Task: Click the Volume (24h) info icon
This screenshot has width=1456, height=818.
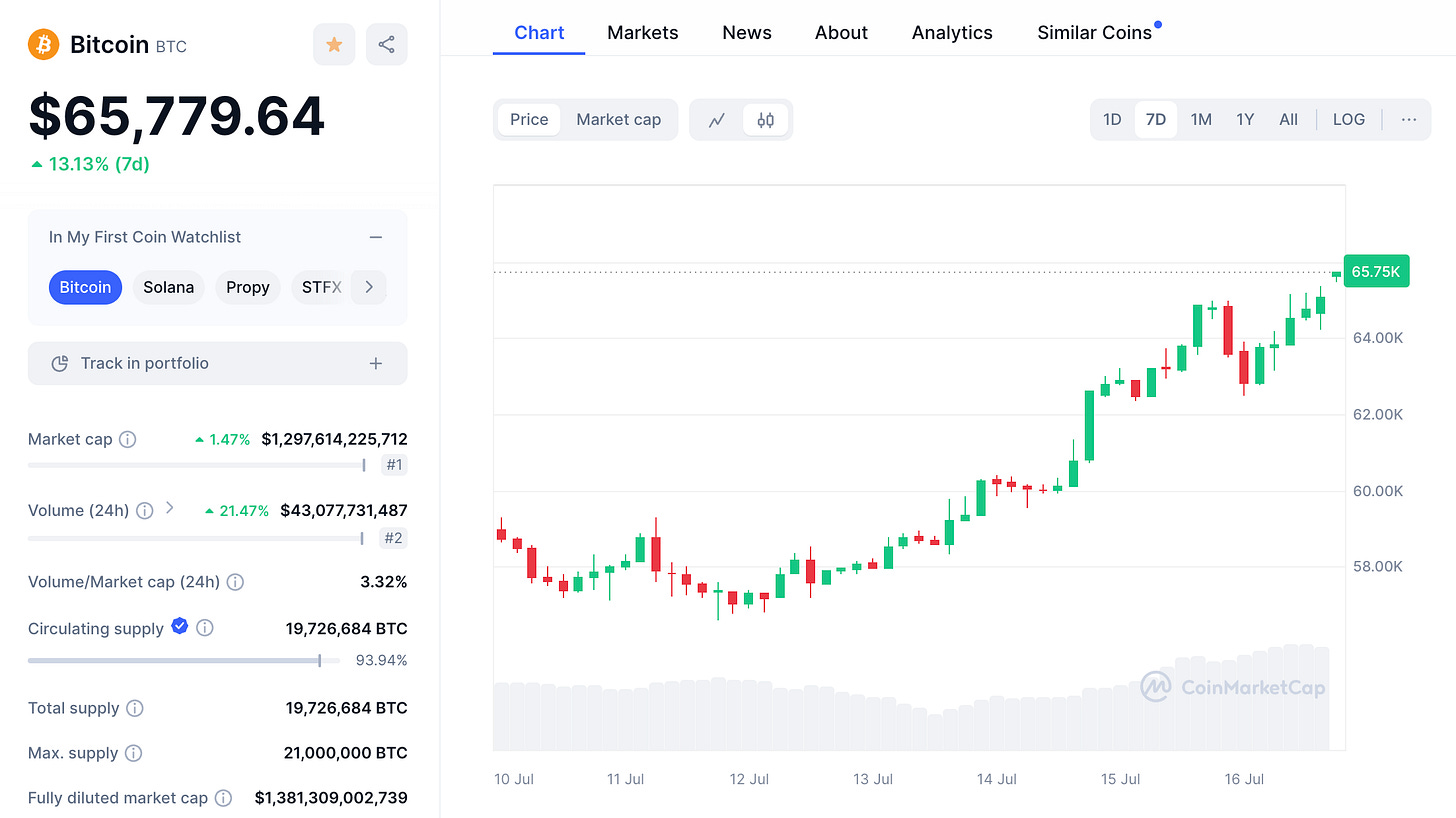Action: pos(144,511)
